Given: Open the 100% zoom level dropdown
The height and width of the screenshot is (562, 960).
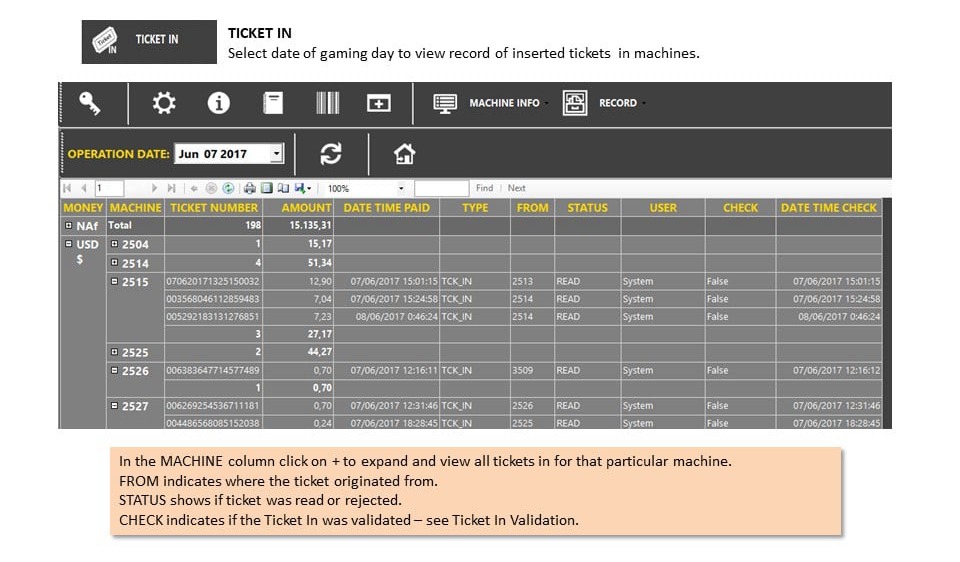Looking at the screenshot, I should 401,188.
